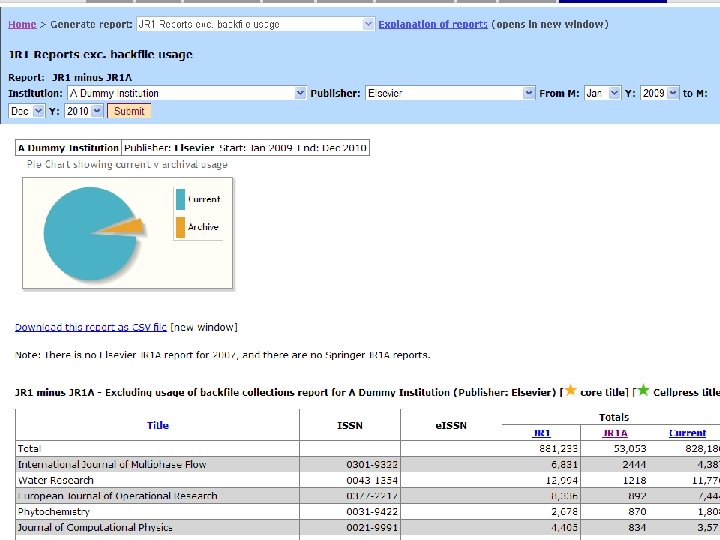Screen dimensions: 720x540
Task: Click the orange core title star icon
Action: click(x=570, y=390)
